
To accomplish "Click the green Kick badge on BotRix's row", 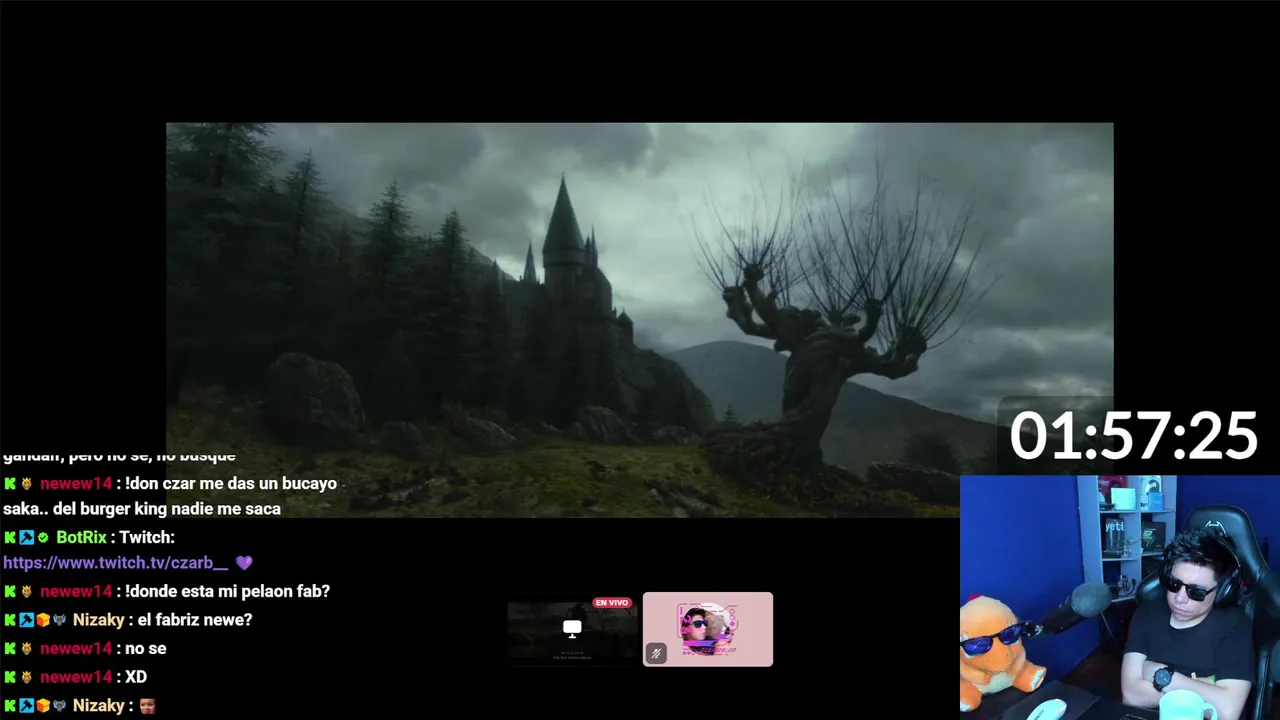I will 10,538.
